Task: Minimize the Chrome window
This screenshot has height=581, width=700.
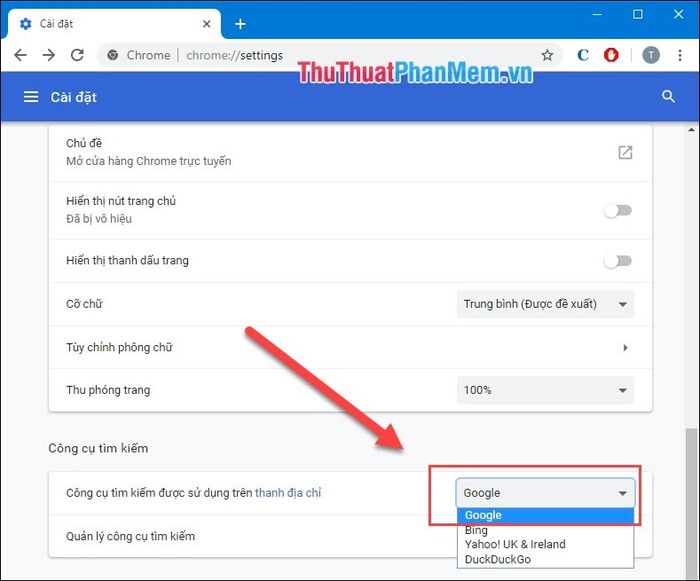Action: pos(597,14)
